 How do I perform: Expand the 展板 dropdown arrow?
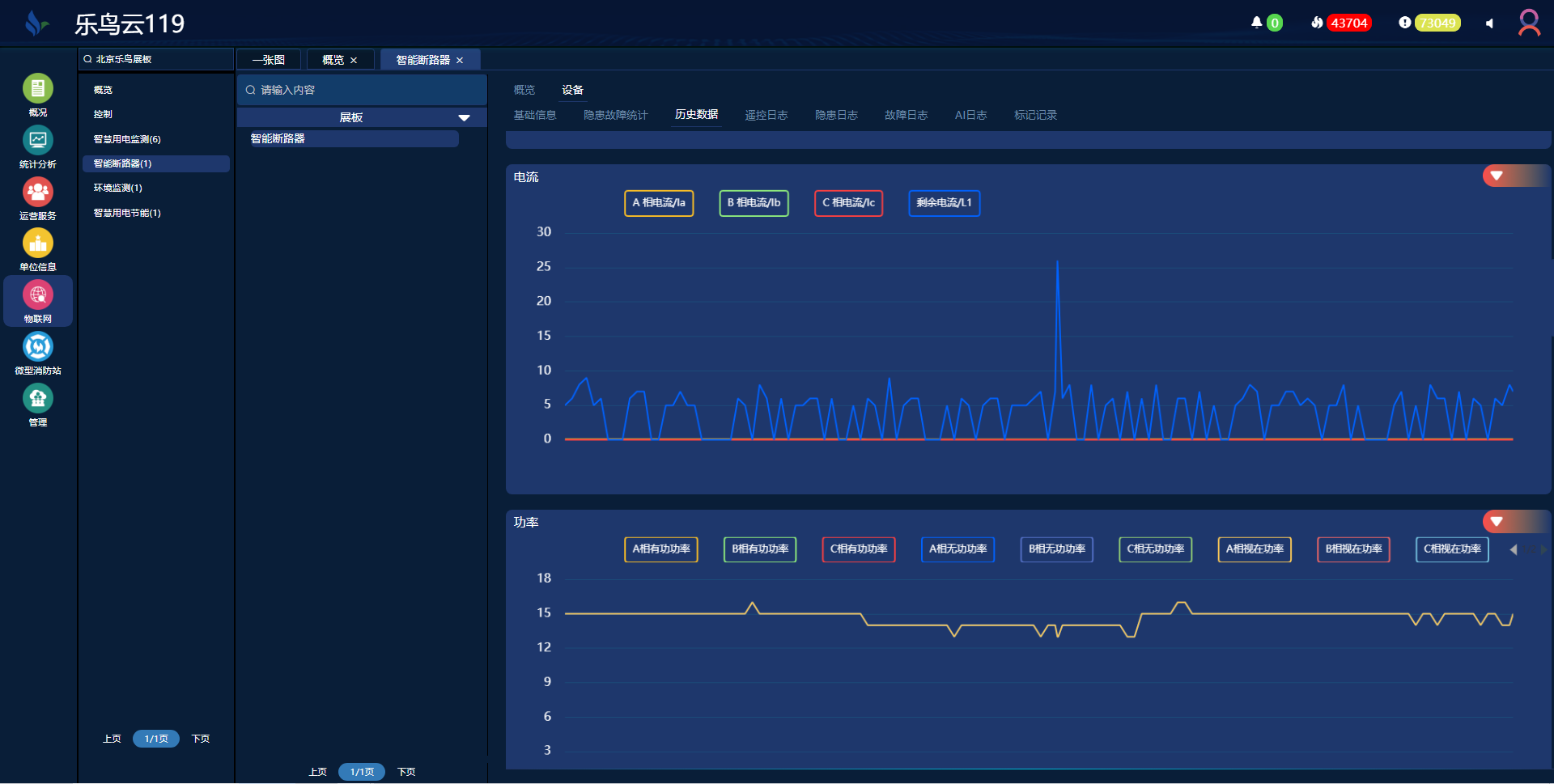point(464,118)
